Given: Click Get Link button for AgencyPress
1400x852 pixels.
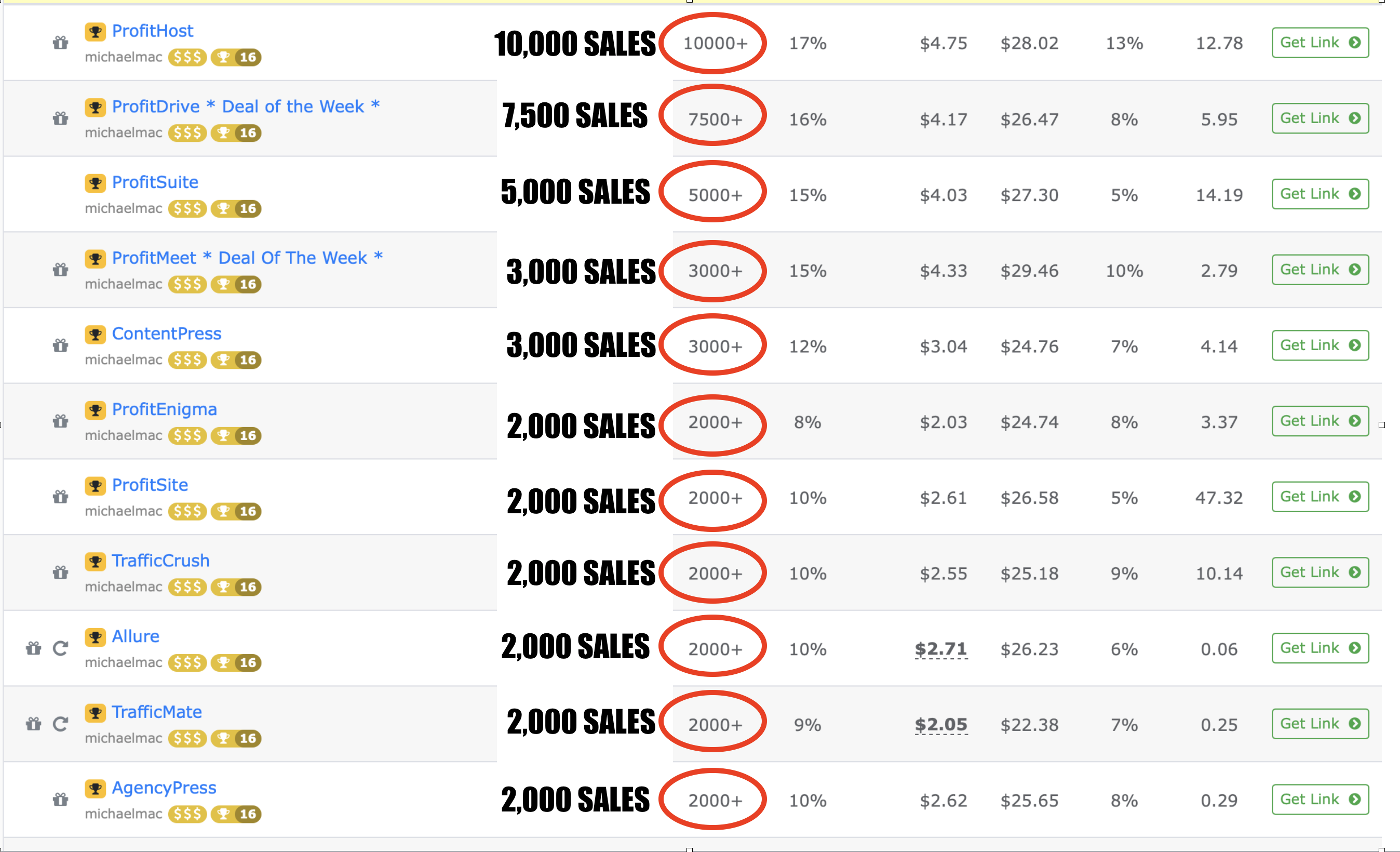Looking at the screenshot, I should pos(1320,799).
